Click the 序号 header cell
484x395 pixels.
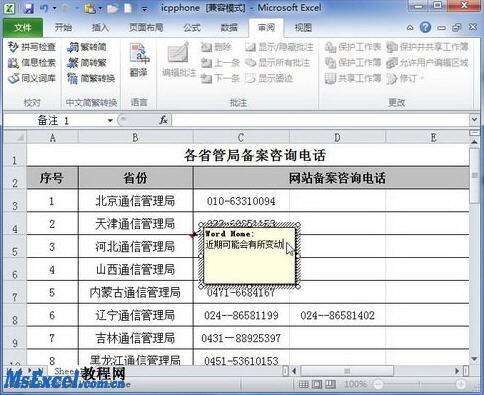(x=52, y=178)
